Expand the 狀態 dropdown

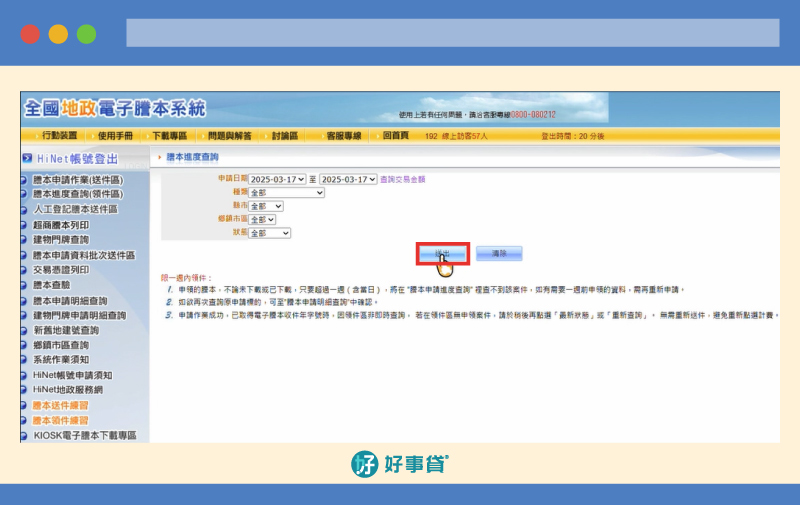click(x=269, y=233)
